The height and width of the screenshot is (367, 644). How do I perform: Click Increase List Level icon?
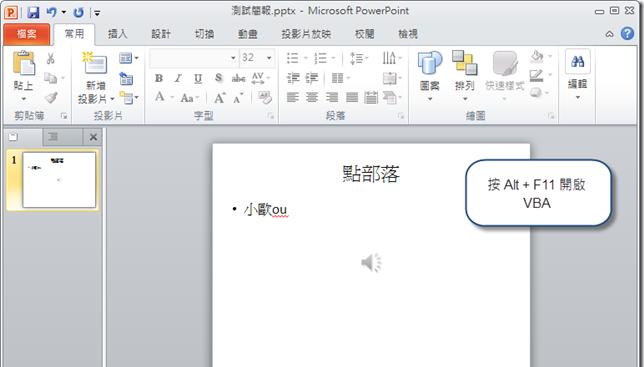(x=312, y=78)
